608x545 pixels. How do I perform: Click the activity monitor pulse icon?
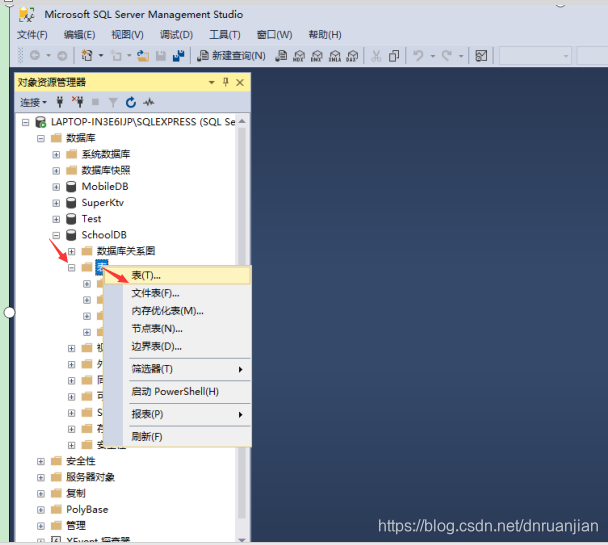tap(149, 102)
